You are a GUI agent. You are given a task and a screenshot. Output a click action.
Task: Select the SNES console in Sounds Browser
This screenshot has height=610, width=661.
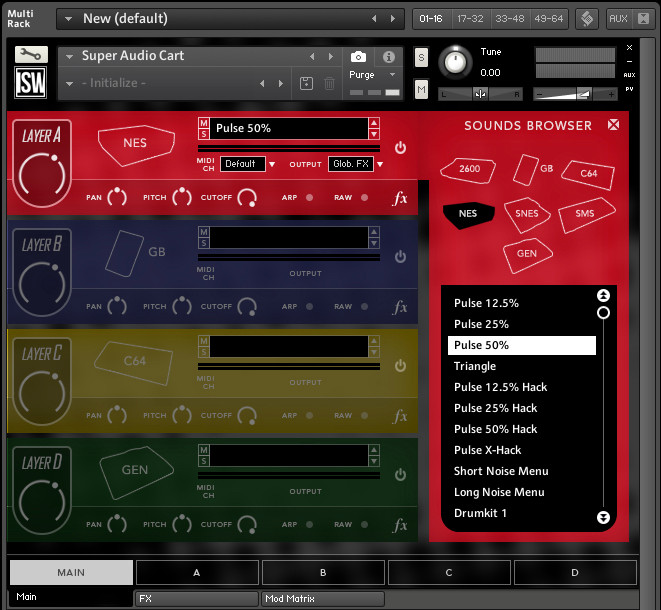click(x=527, y=215)
